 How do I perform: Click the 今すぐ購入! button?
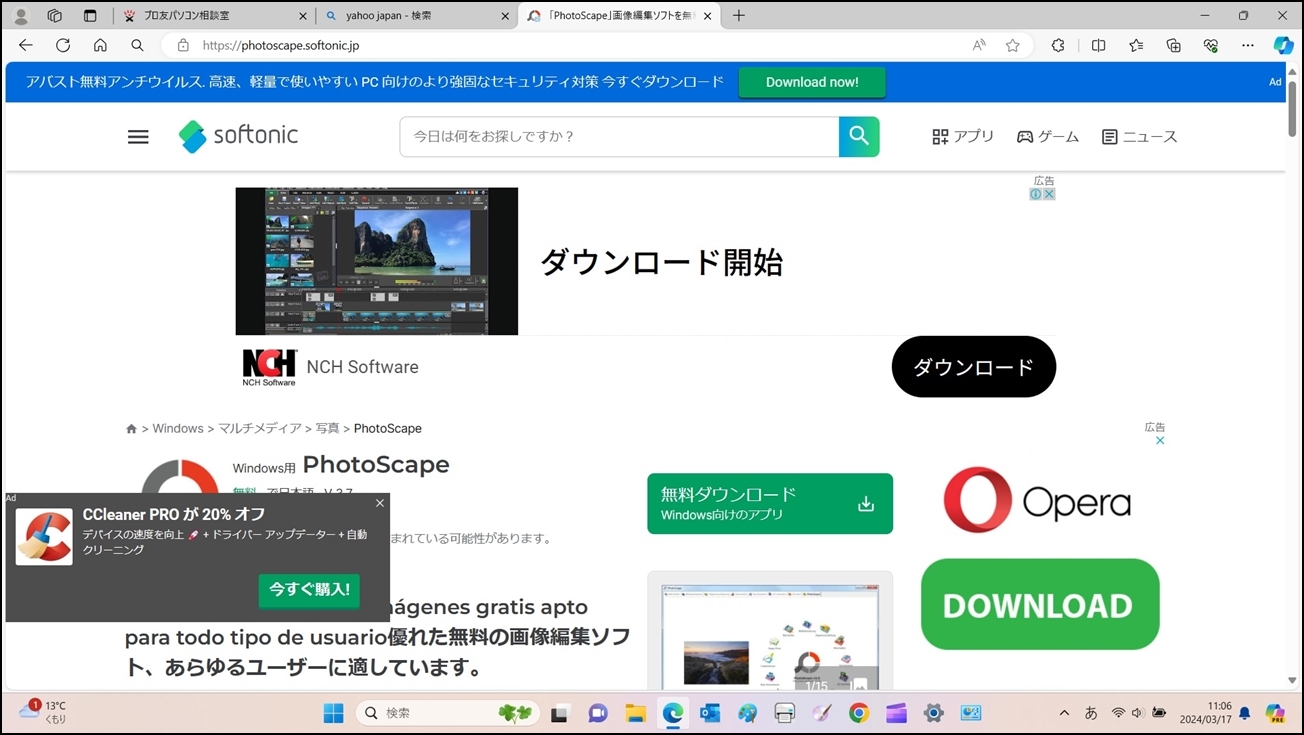click(309, 589)
